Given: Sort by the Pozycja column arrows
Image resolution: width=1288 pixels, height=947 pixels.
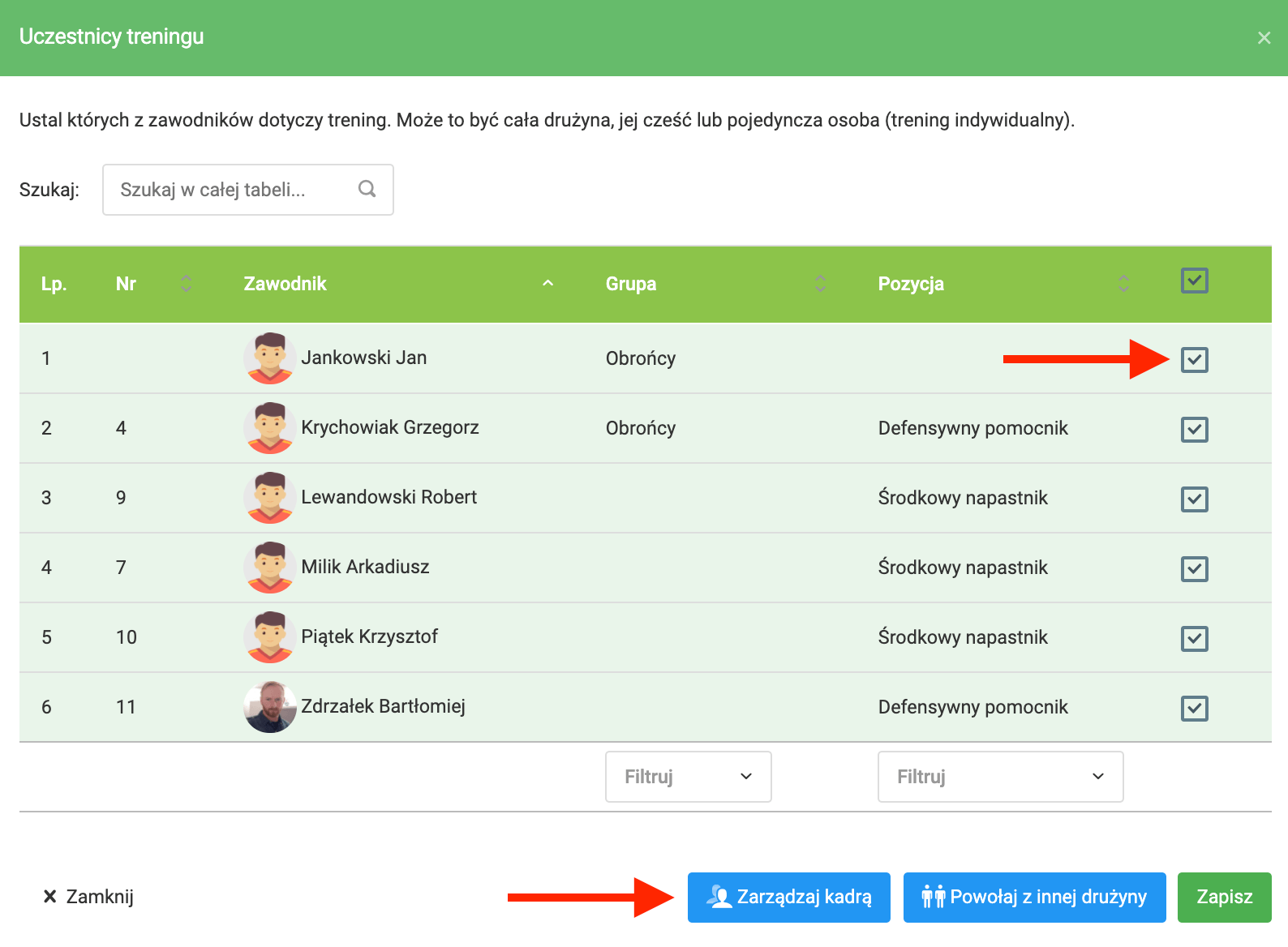Looking at the screenshot, I should point(1123,284).
